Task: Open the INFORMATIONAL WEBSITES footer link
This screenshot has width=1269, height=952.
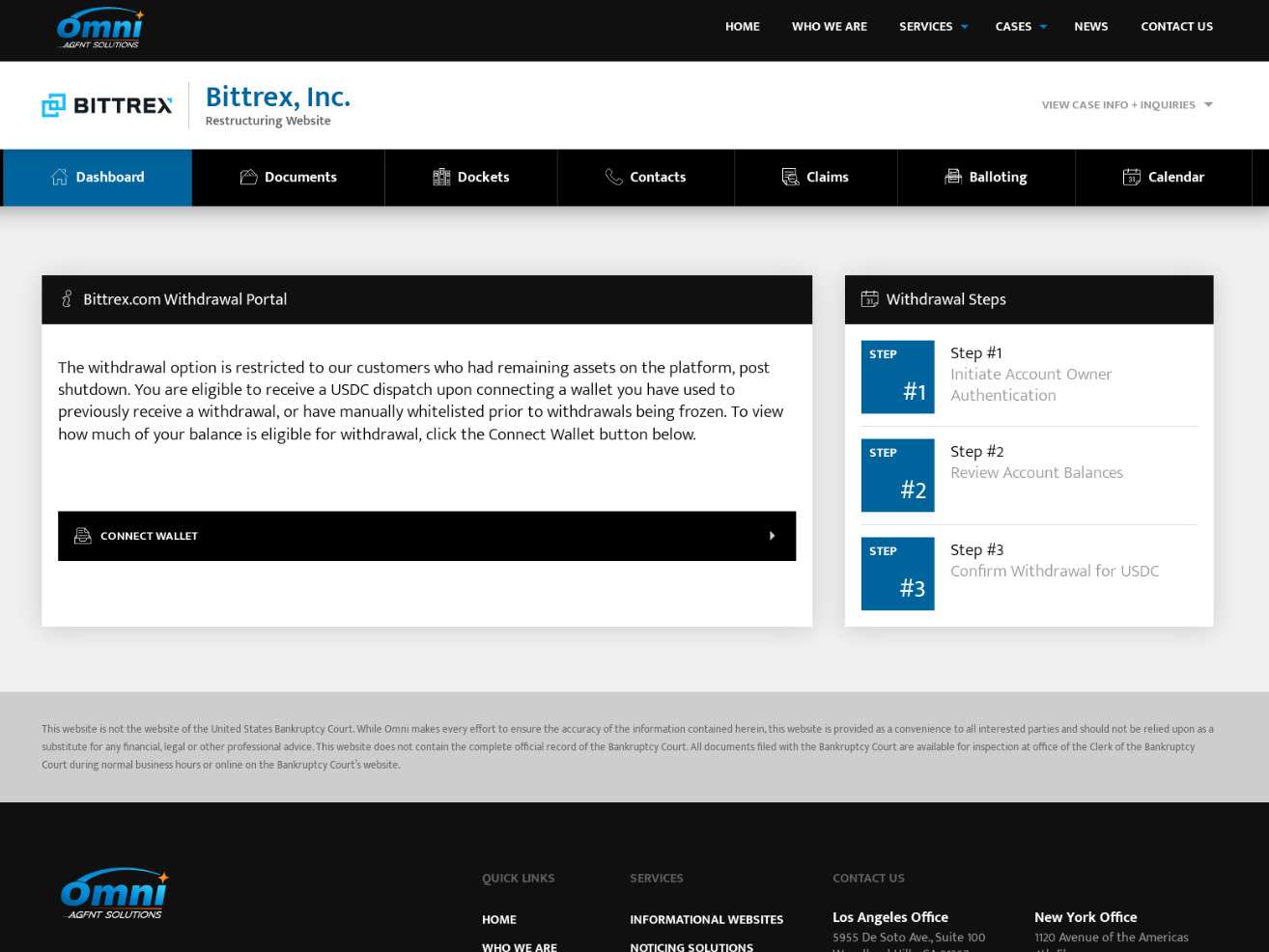Action: (x=706, y=920)
